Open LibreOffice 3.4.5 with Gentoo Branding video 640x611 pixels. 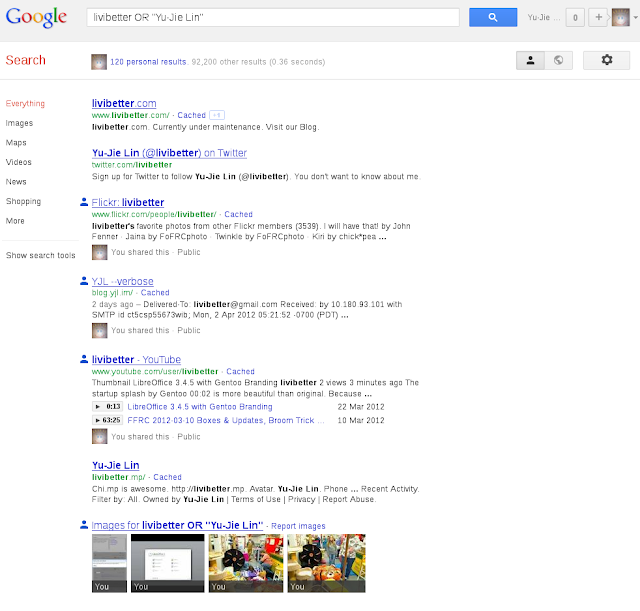coord(200,407)
